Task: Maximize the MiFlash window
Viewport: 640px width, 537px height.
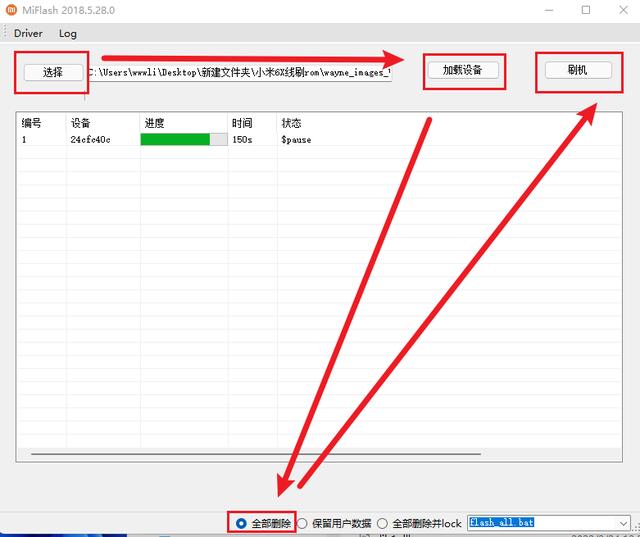Action: pos(586,10)
